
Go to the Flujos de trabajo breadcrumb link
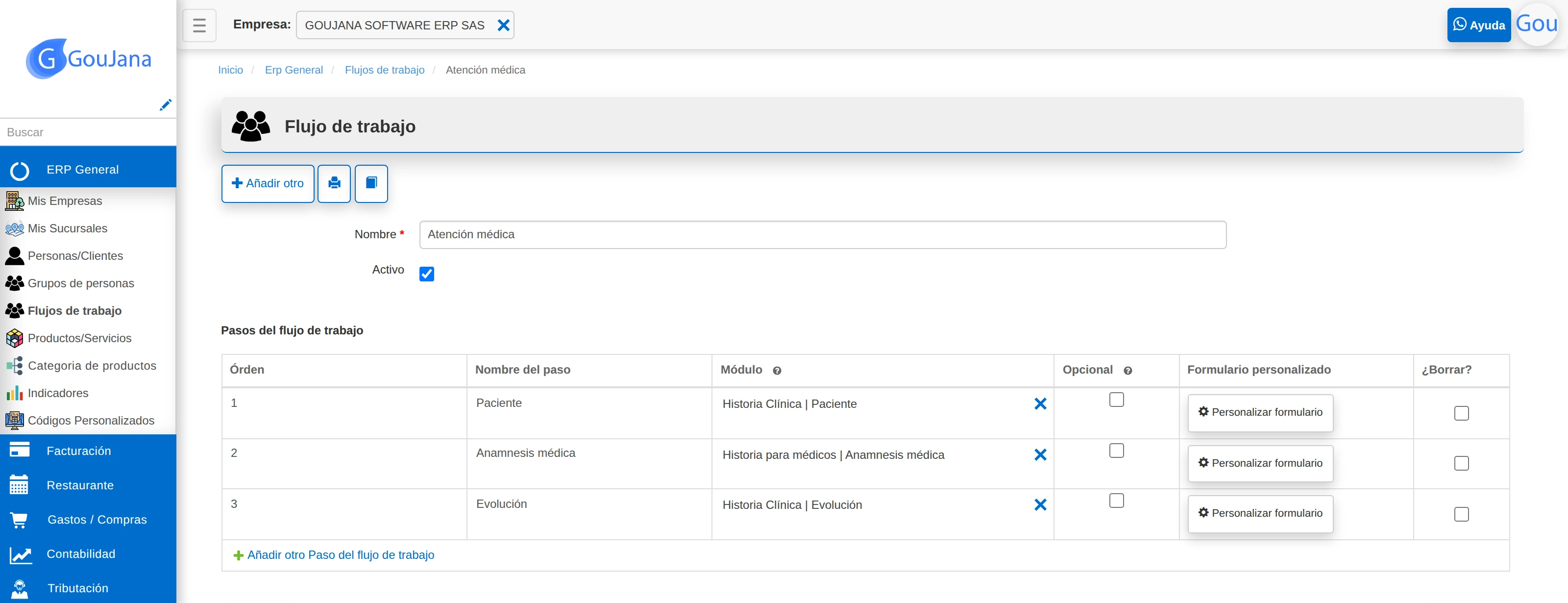click(x=385, y=70)
